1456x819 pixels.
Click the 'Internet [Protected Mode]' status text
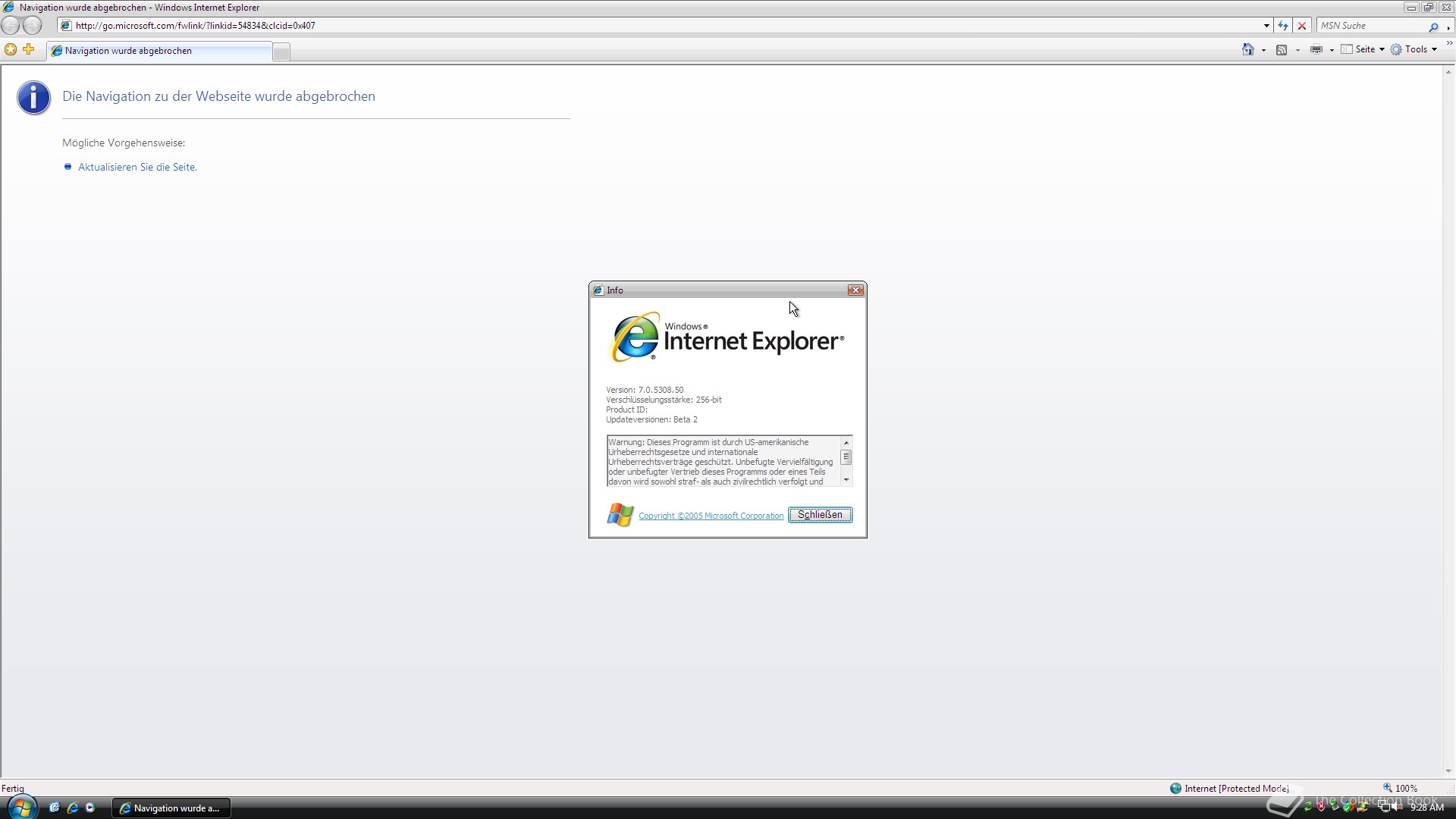(1237, 789)
